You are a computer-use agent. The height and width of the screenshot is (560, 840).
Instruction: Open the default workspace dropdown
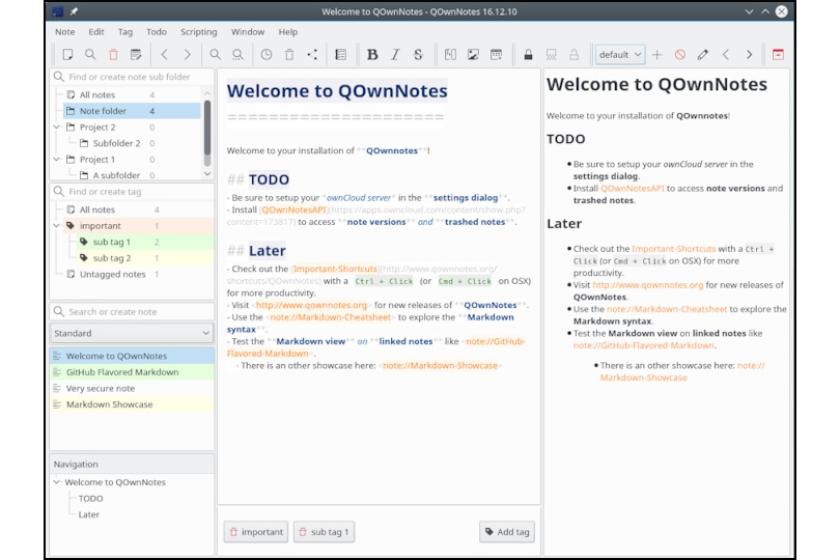pos(620,54)
